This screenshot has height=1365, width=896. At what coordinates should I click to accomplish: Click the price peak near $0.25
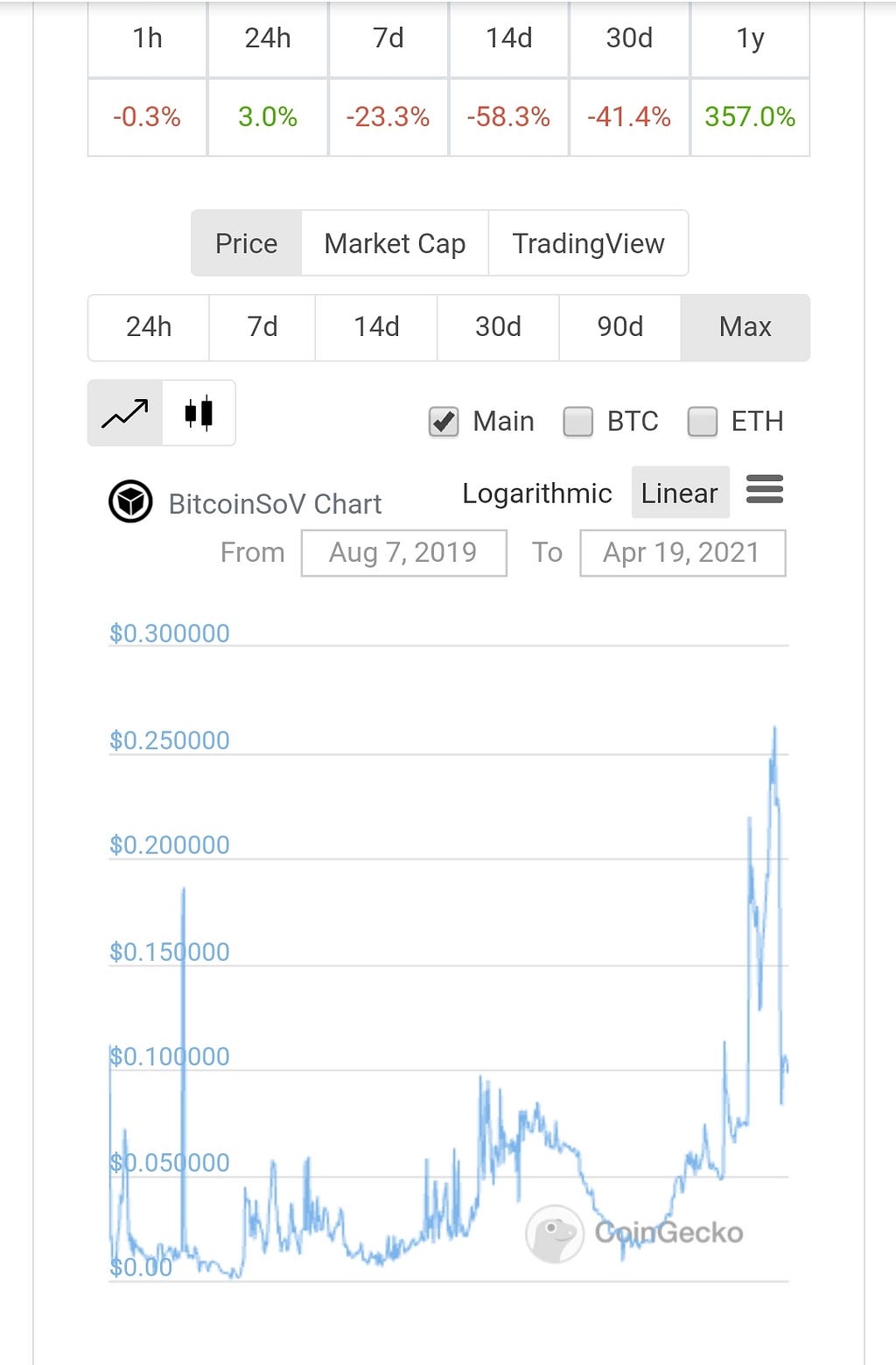coord(775,728)
